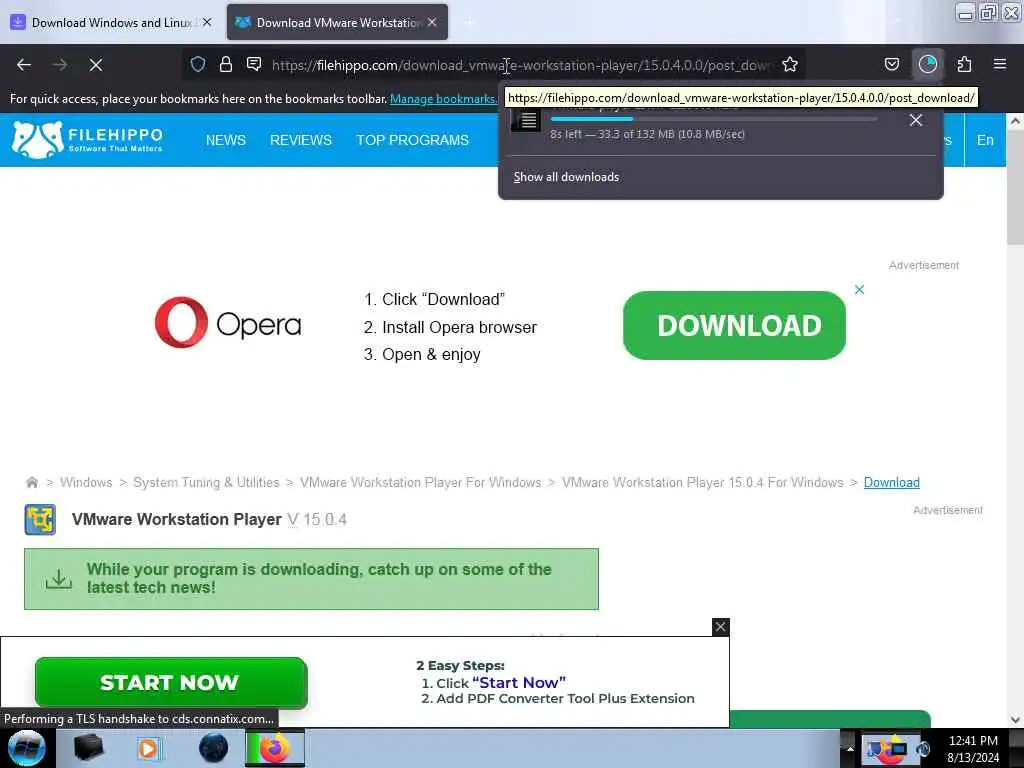Click the volume icon in system tray
Viewport: 1024px width, 768px height.
(x=923, y=750)
